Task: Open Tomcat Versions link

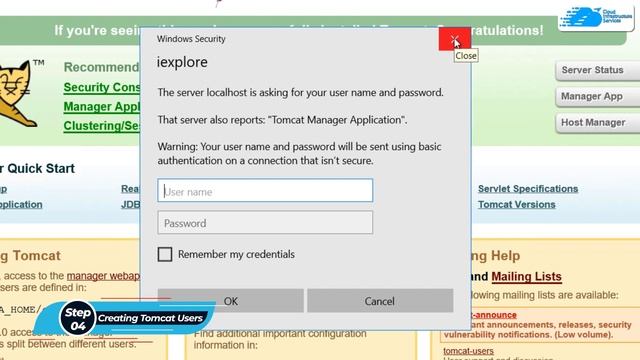Action: point(516,204)
